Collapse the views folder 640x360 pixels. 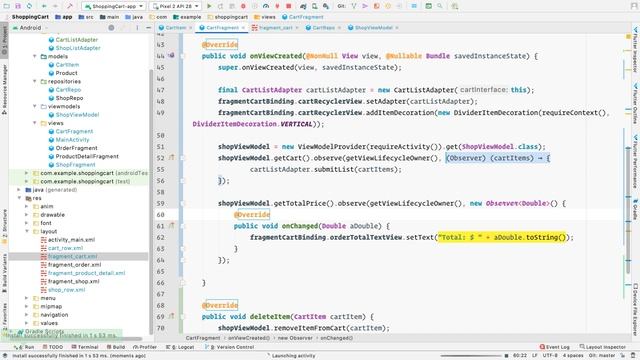coord(35,123)
